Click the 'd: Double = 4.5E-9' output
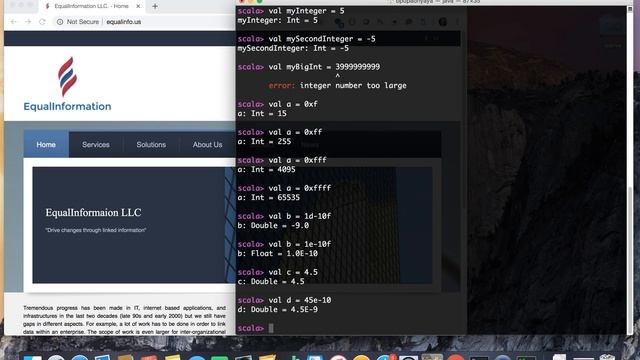640x360 pixels. pos(278,310)
